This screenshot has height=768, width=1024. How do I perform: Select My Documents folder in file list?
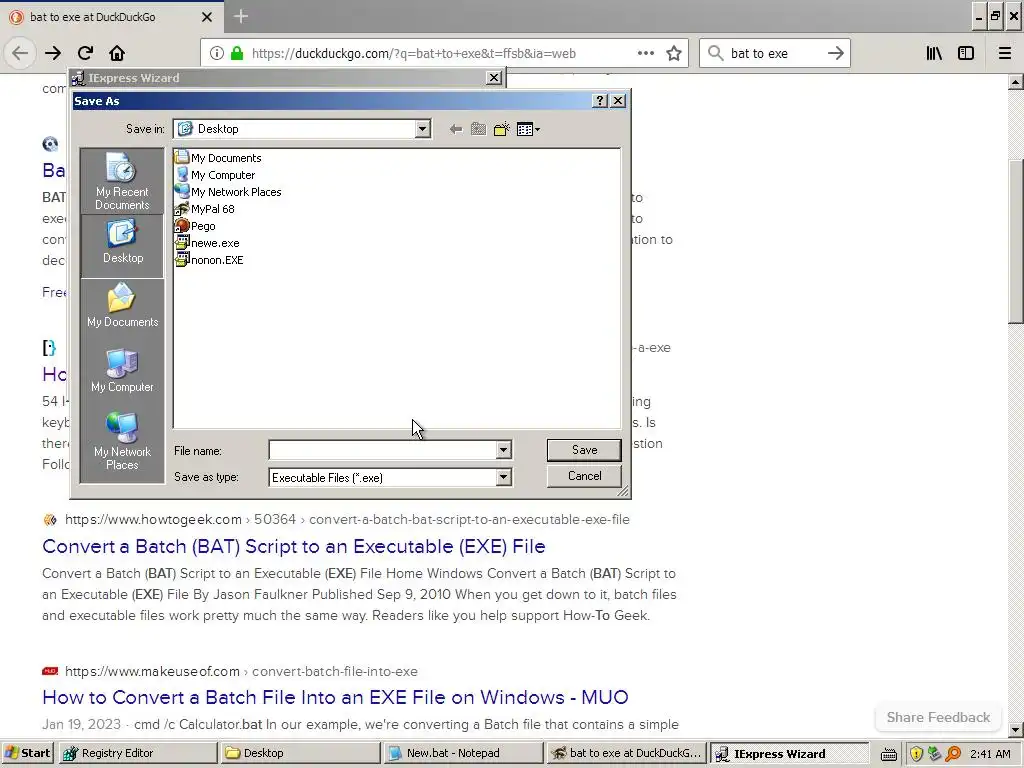click(x=219, y=158)
